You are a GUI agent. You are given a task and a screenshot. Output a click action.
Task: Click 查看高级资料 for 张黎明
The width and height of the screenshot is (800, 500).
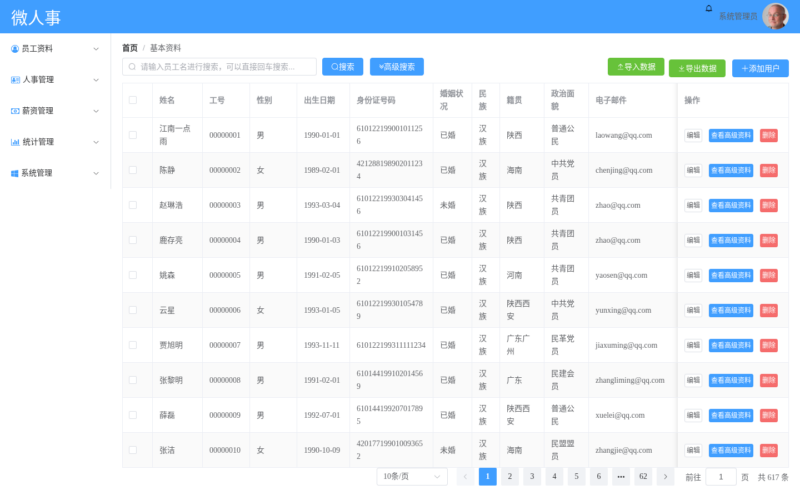731,381
